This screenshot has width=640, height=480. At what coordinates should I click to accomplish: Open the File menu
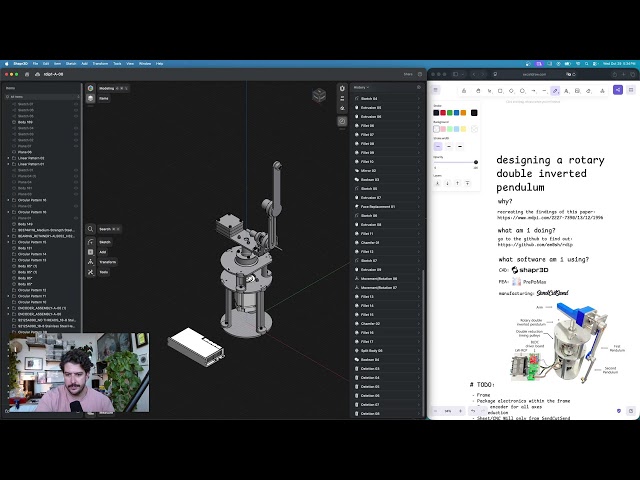pyautogui.click(x=36, y=64)
